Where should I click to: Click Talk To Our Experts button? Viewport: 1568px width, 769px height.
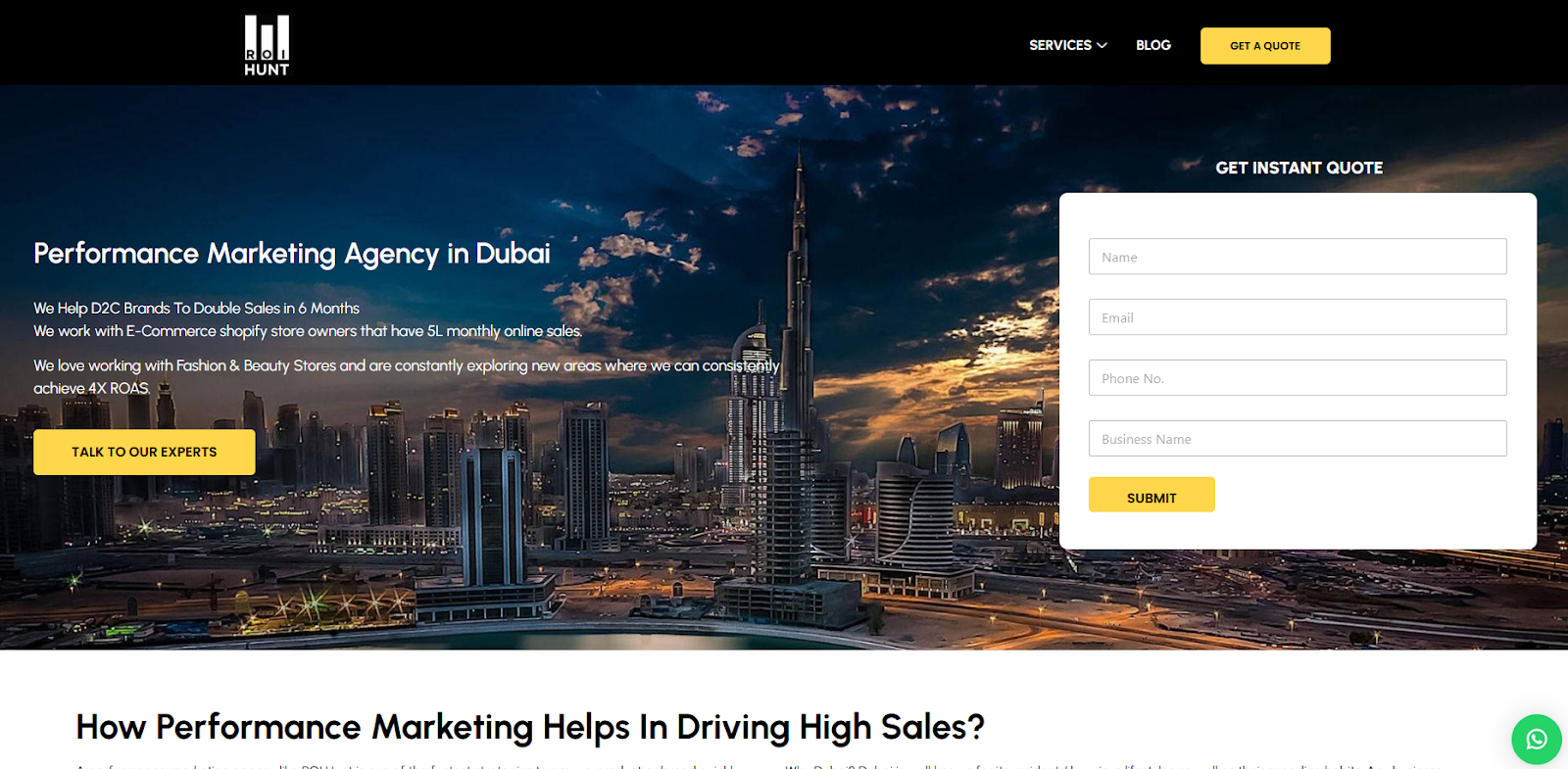[x=144, y=452]
